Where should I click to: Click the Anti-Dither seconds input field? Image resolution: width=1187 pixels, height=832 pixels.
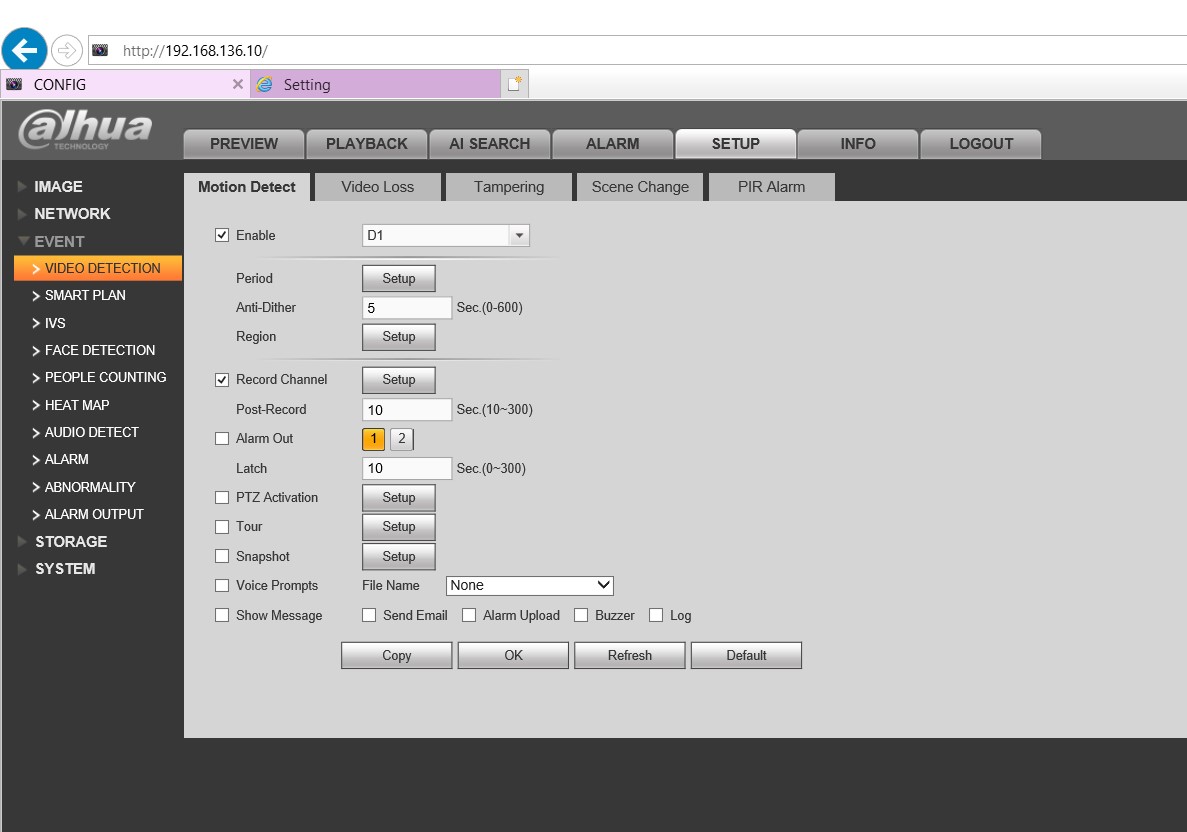coord(407,309)
